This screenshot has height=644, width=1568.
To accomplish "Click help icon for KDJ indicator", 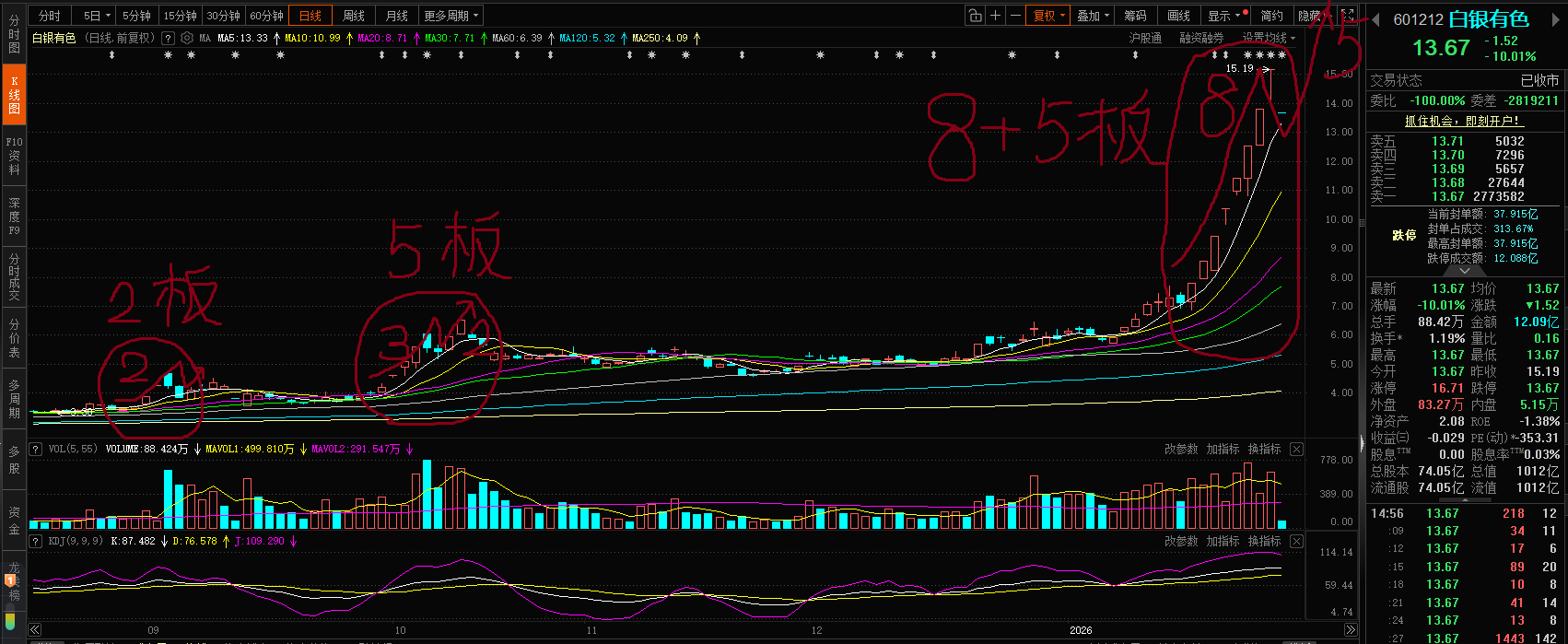I will pos(36,541).
